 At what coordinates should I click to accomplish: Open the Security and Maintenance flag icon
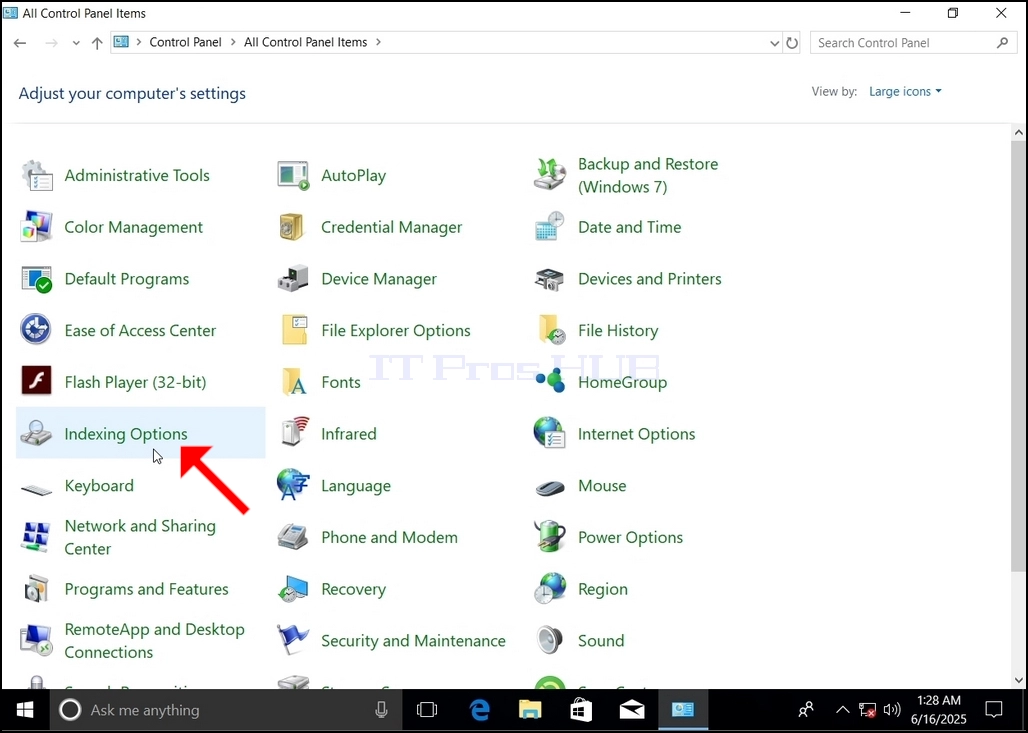[x=293, y=641]
